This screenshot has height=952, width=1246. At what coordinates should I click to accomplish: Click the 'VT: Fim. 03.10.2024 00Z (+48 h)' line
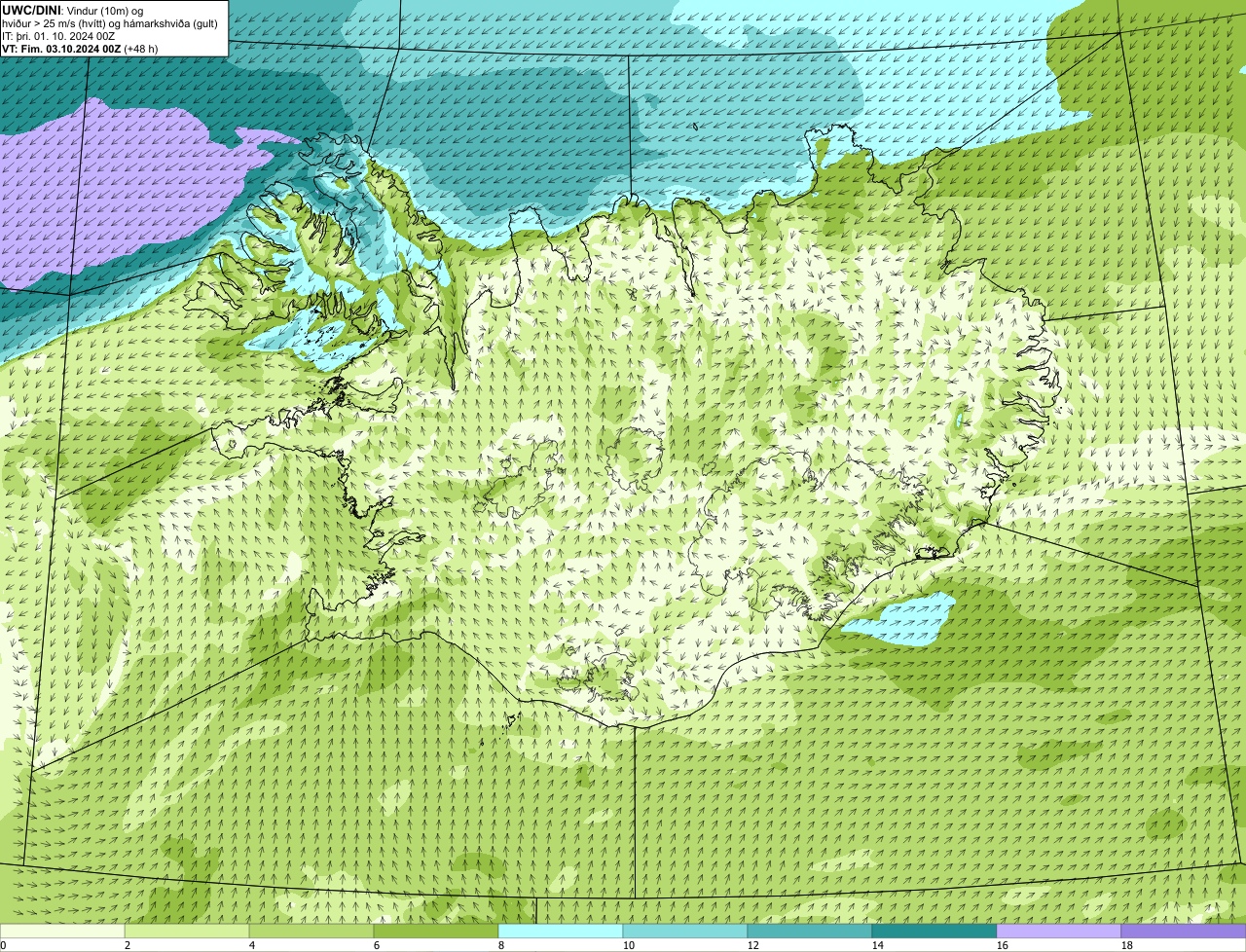[80, 48]
